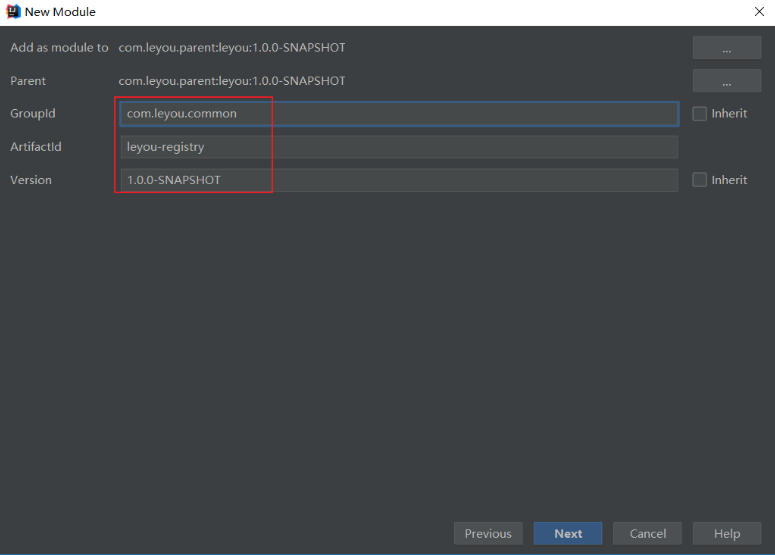Proceed with the Next button
Screen dimensions: 775x555
coord(568,534)
